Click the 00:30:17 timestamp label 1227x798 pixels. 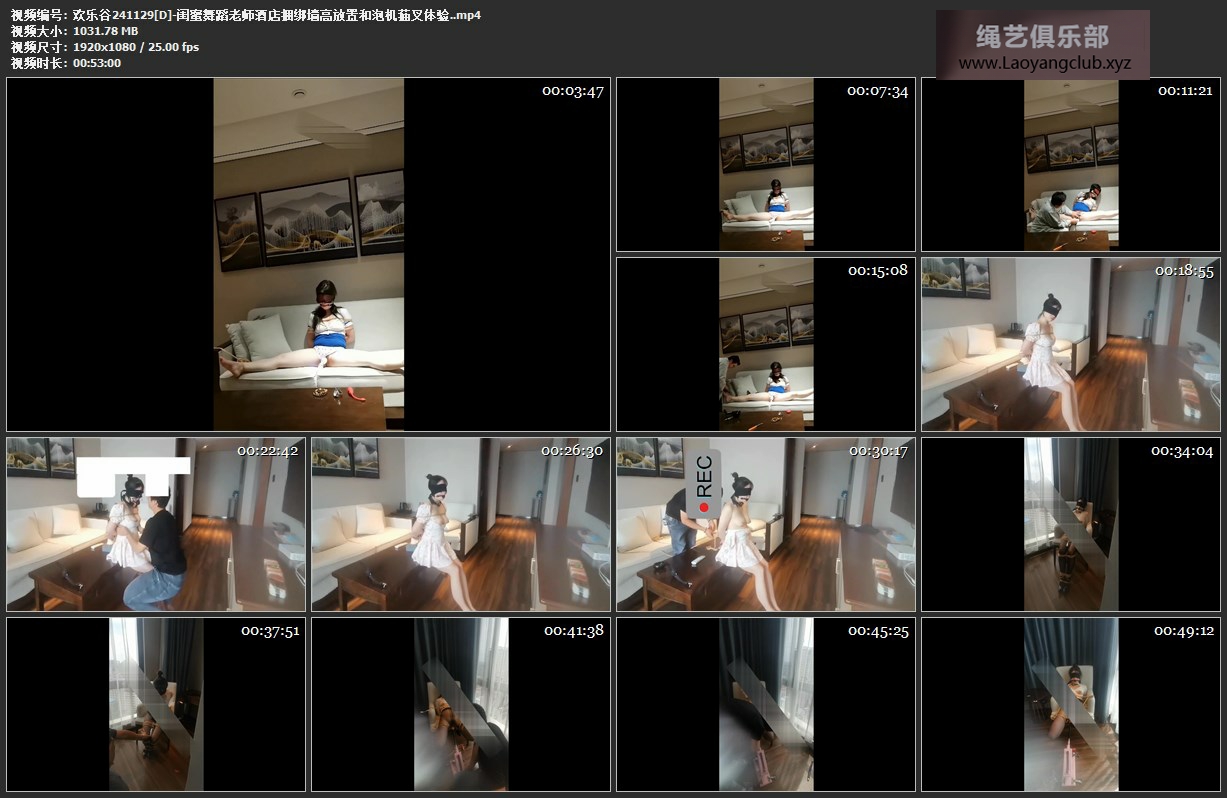(x=878, y=451)
